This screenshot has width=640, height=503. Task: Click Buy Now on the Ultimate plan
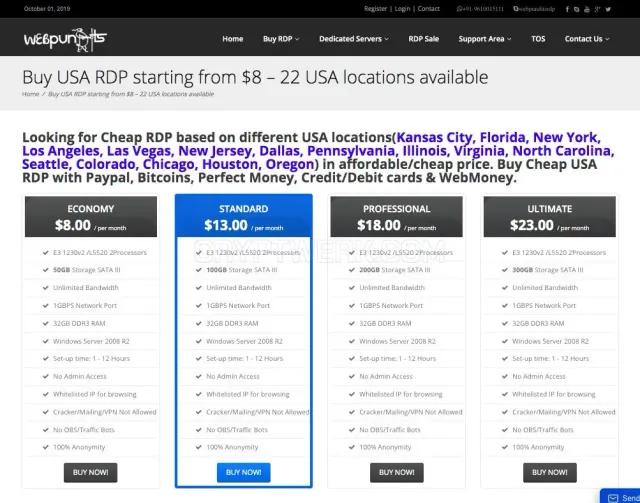[550, 472]
